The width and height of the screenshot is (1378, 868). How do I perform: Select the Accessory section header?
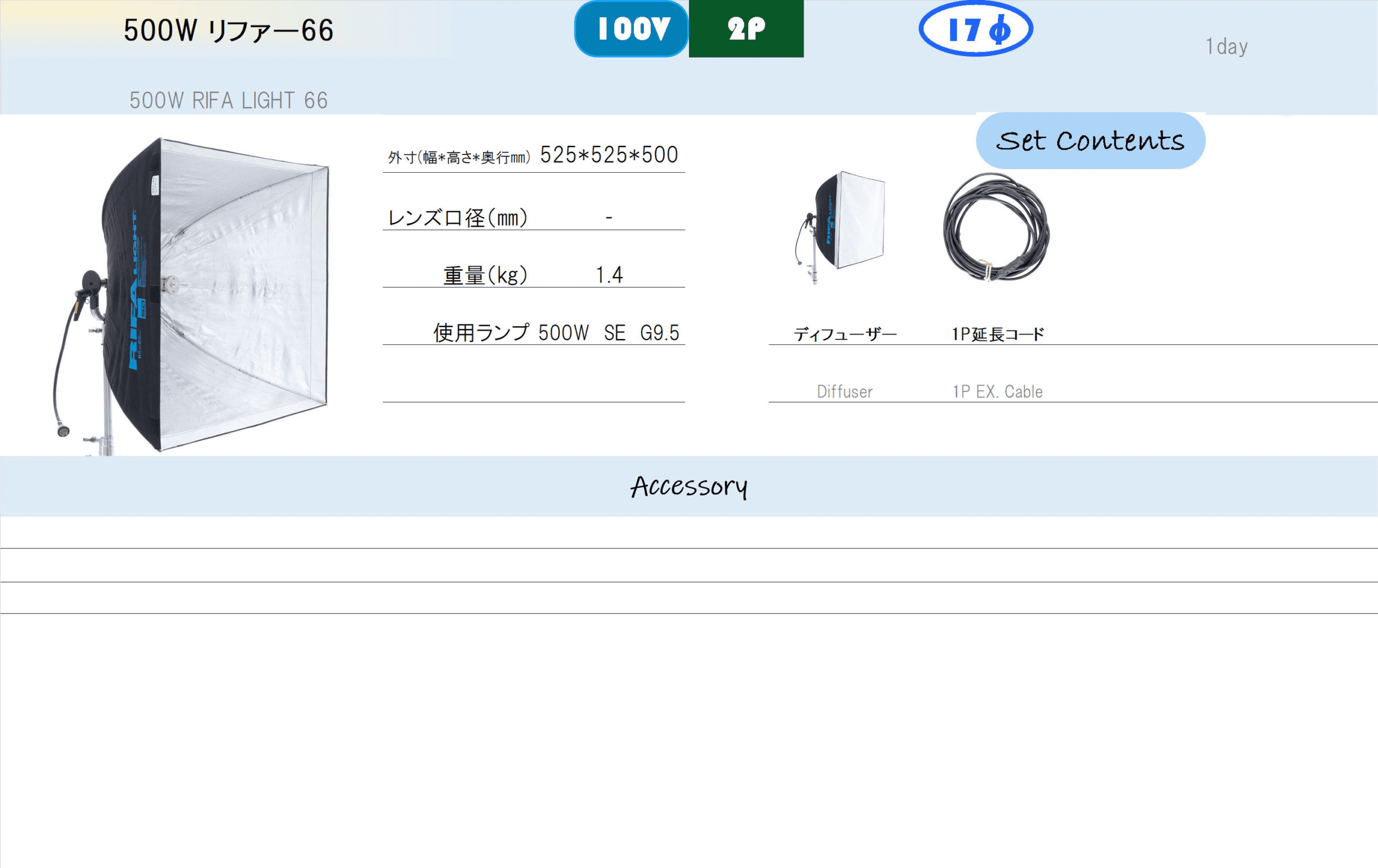[x=689, y=486]
